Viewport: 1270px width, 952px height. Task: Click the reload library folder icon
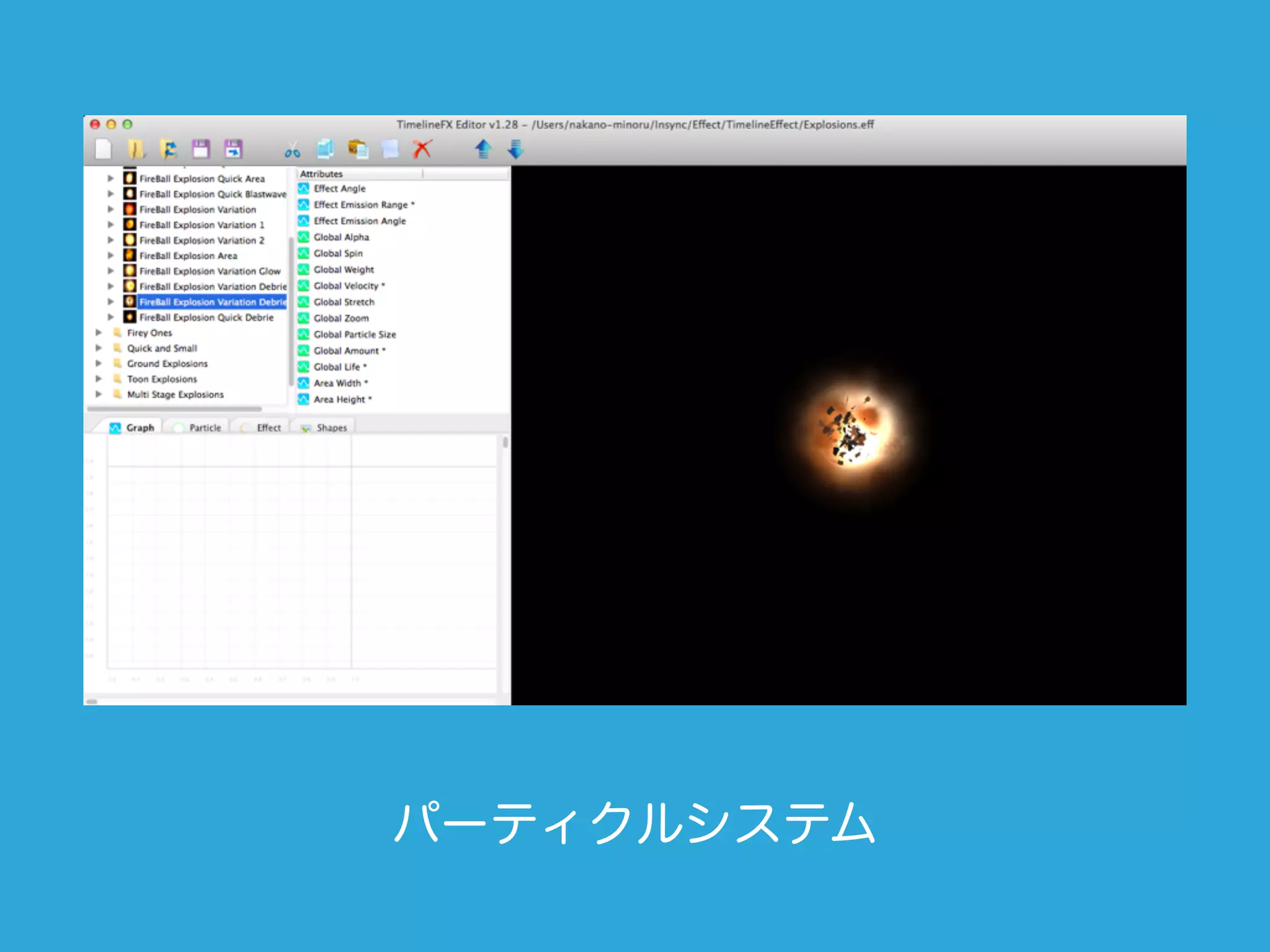pos(168,149)
